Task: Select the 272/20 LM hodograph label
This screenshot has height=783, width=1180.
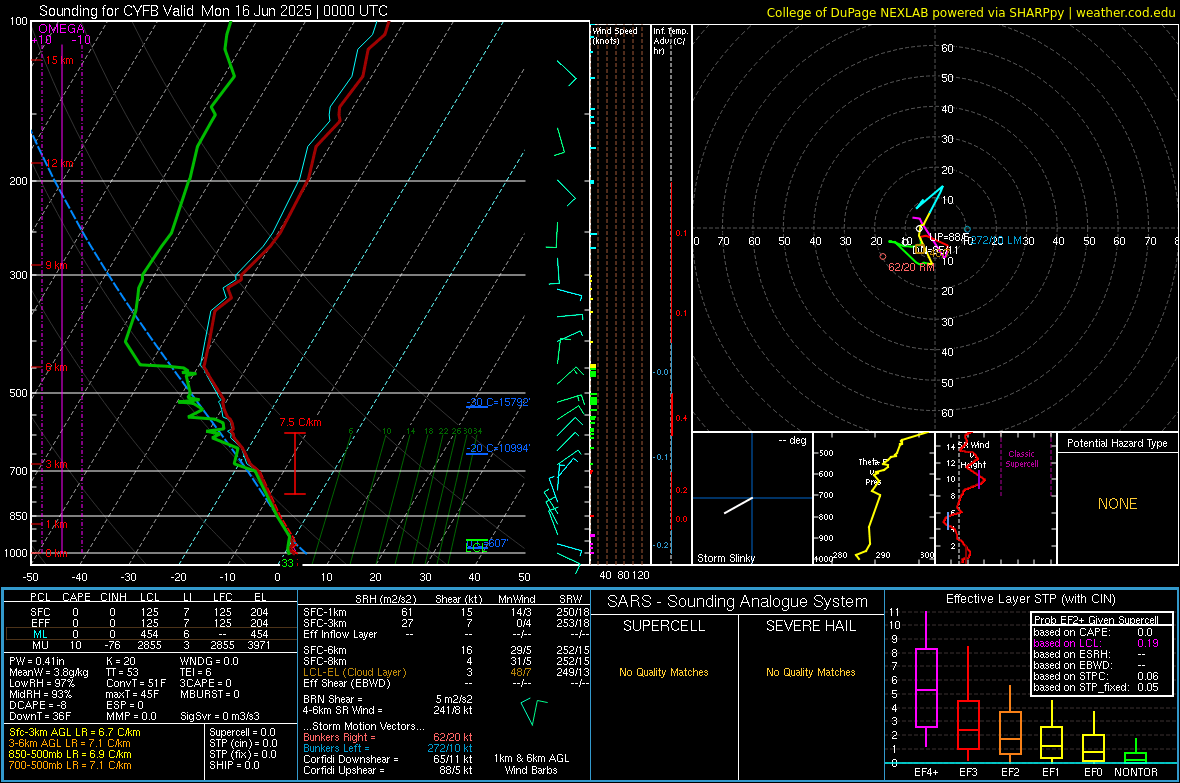Action: (996, 240)
